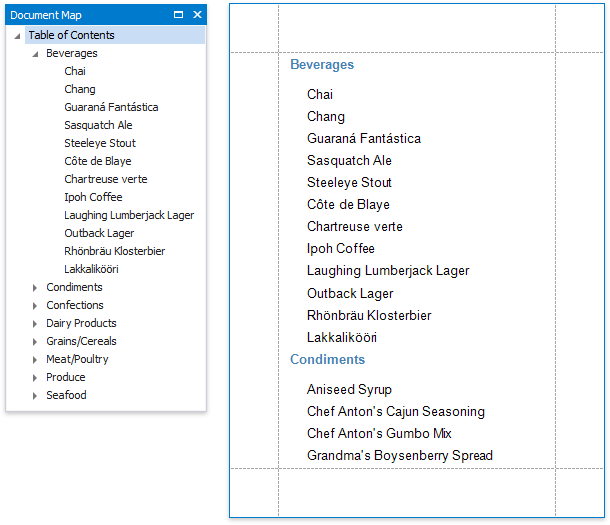Click Aniseed Syrup in the report

pyautogui.click(x=349, y=390)
